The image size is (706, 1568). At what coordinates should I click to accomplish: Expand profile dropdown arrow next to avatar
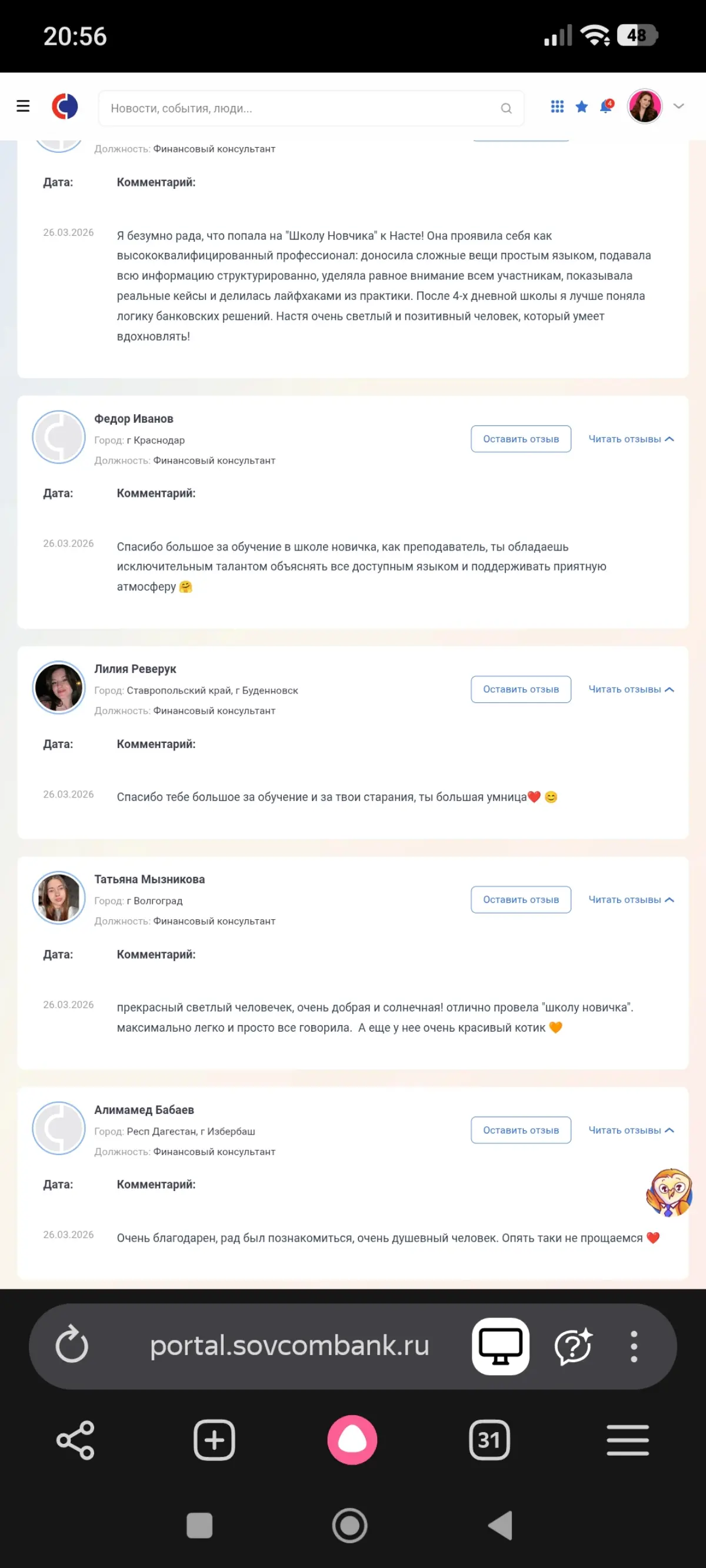click(678, 106)
